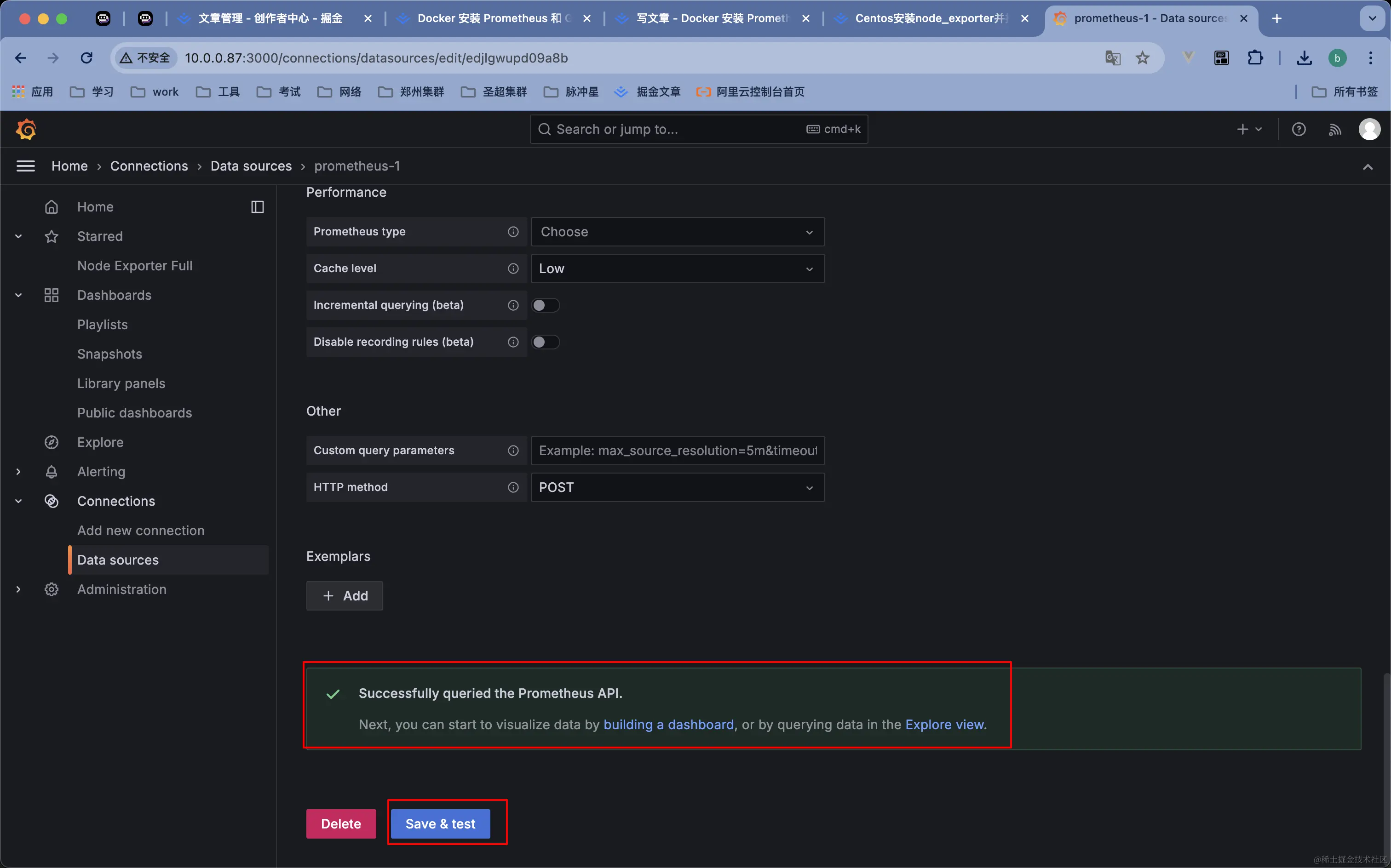
Task: Click info icon beside HTTP method
Action: 513,487
